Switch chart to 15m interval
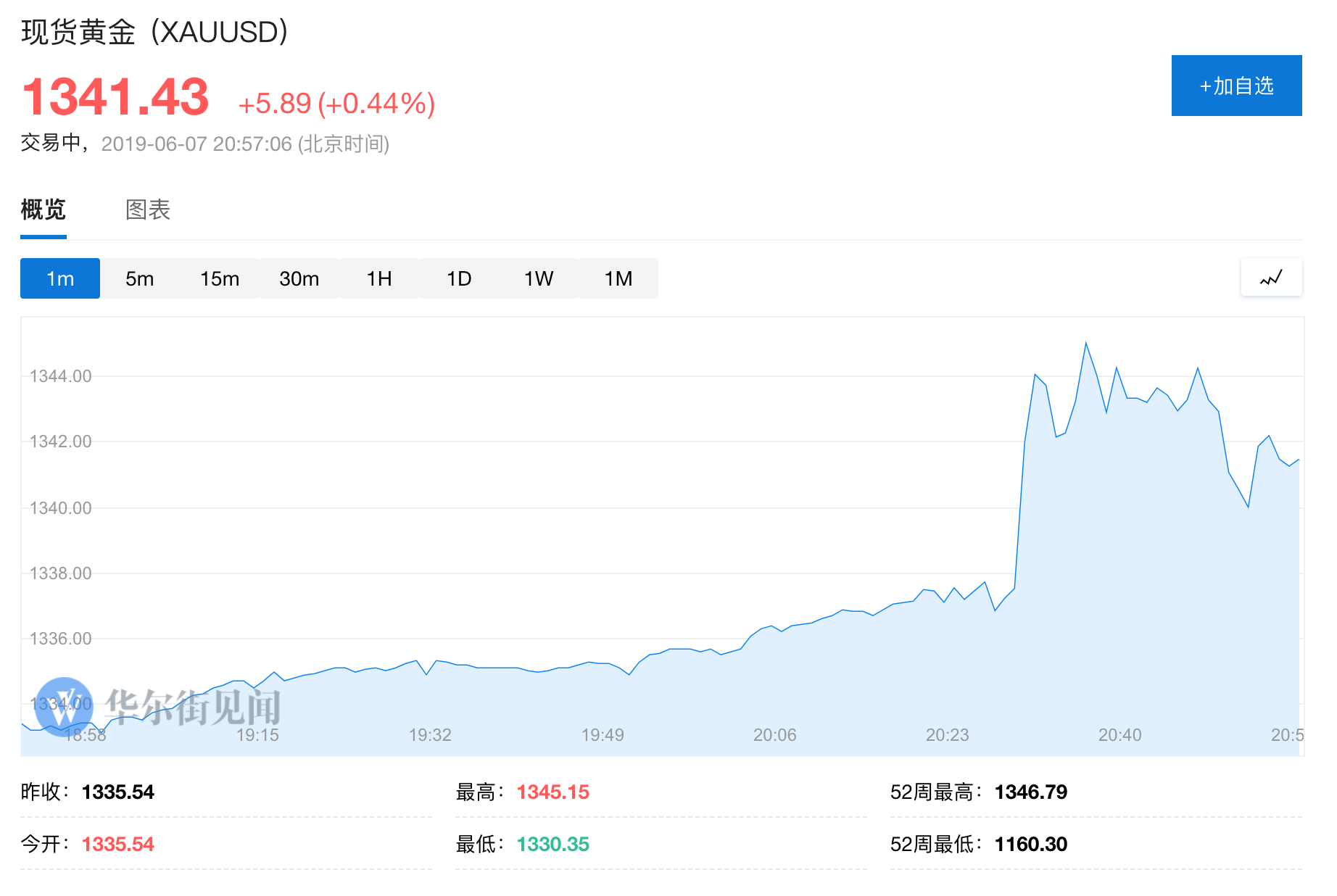 click(x=220, y=278)
